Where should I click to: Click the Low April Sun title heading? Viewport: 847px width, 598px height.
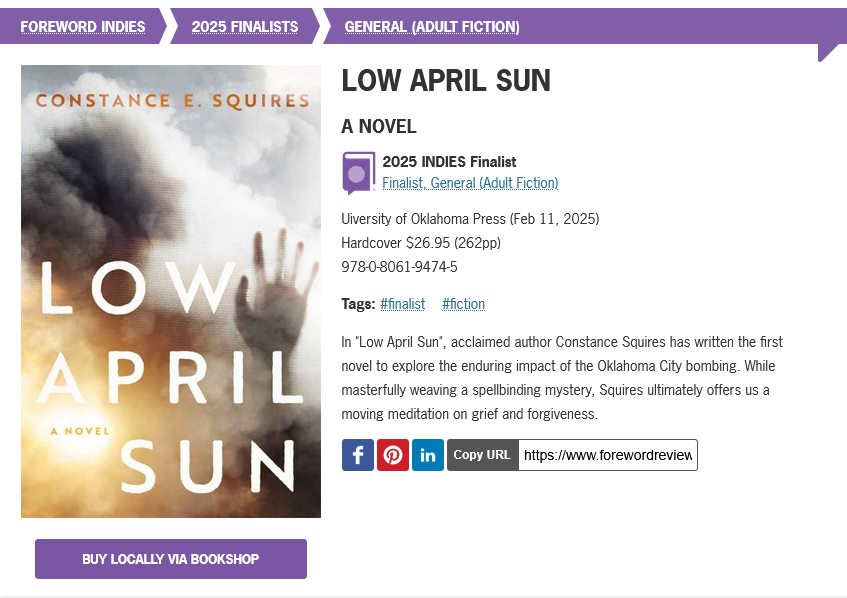click(x=446, y=81)
